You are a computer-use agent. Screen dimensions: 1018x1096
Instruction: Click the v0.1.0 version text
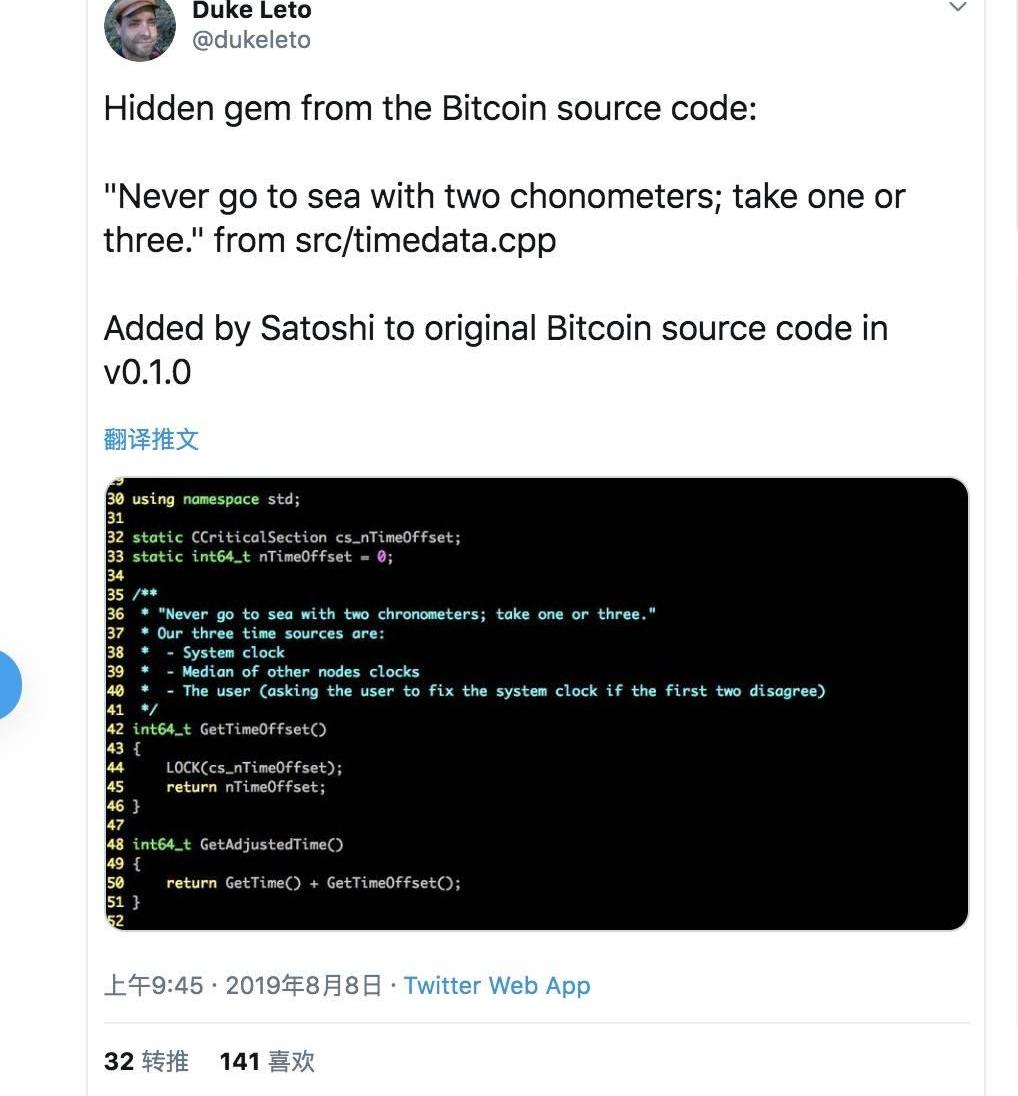point(147,372)
